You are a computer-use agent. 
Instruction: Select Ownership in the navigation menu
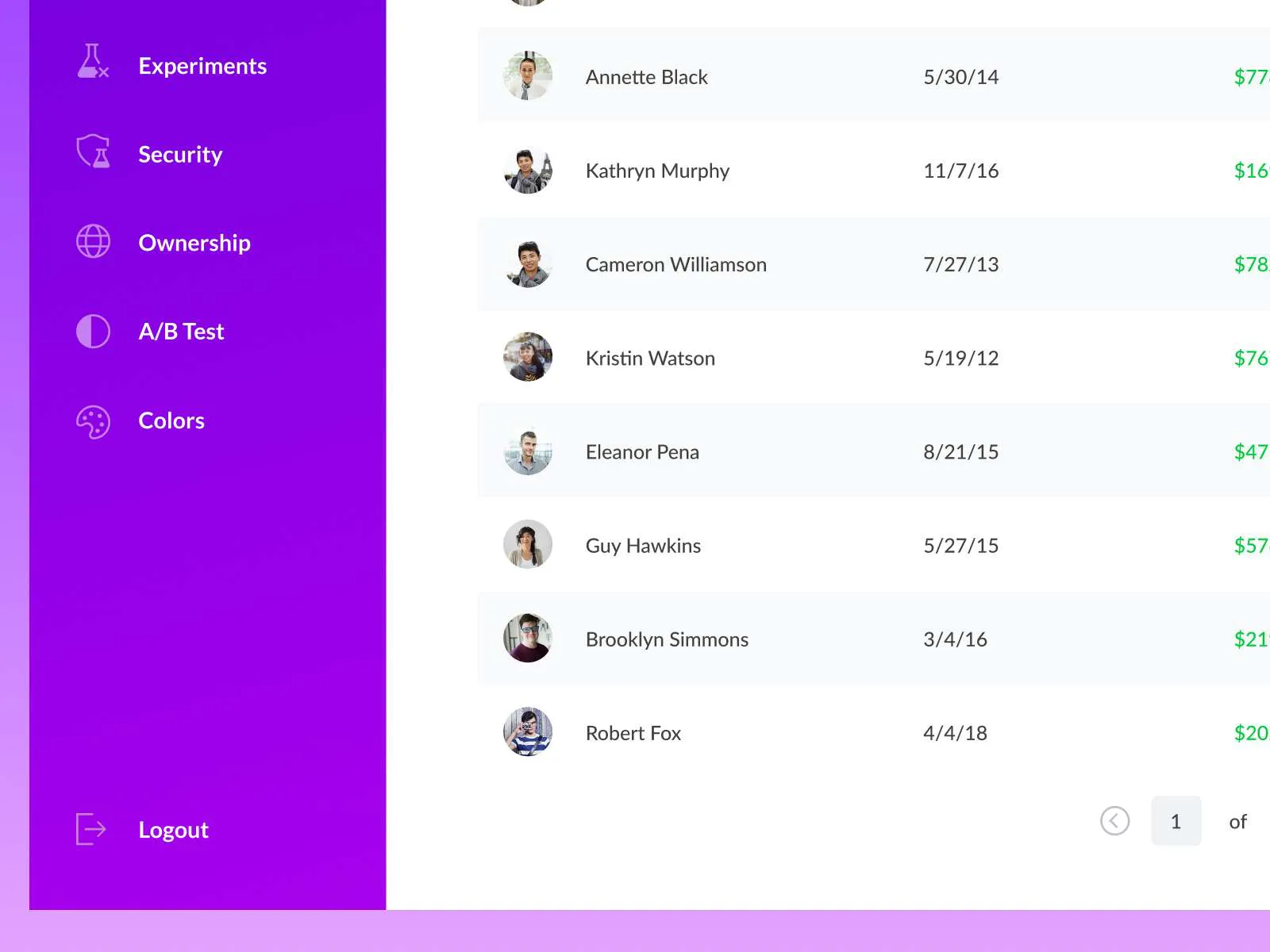point(194,243)
